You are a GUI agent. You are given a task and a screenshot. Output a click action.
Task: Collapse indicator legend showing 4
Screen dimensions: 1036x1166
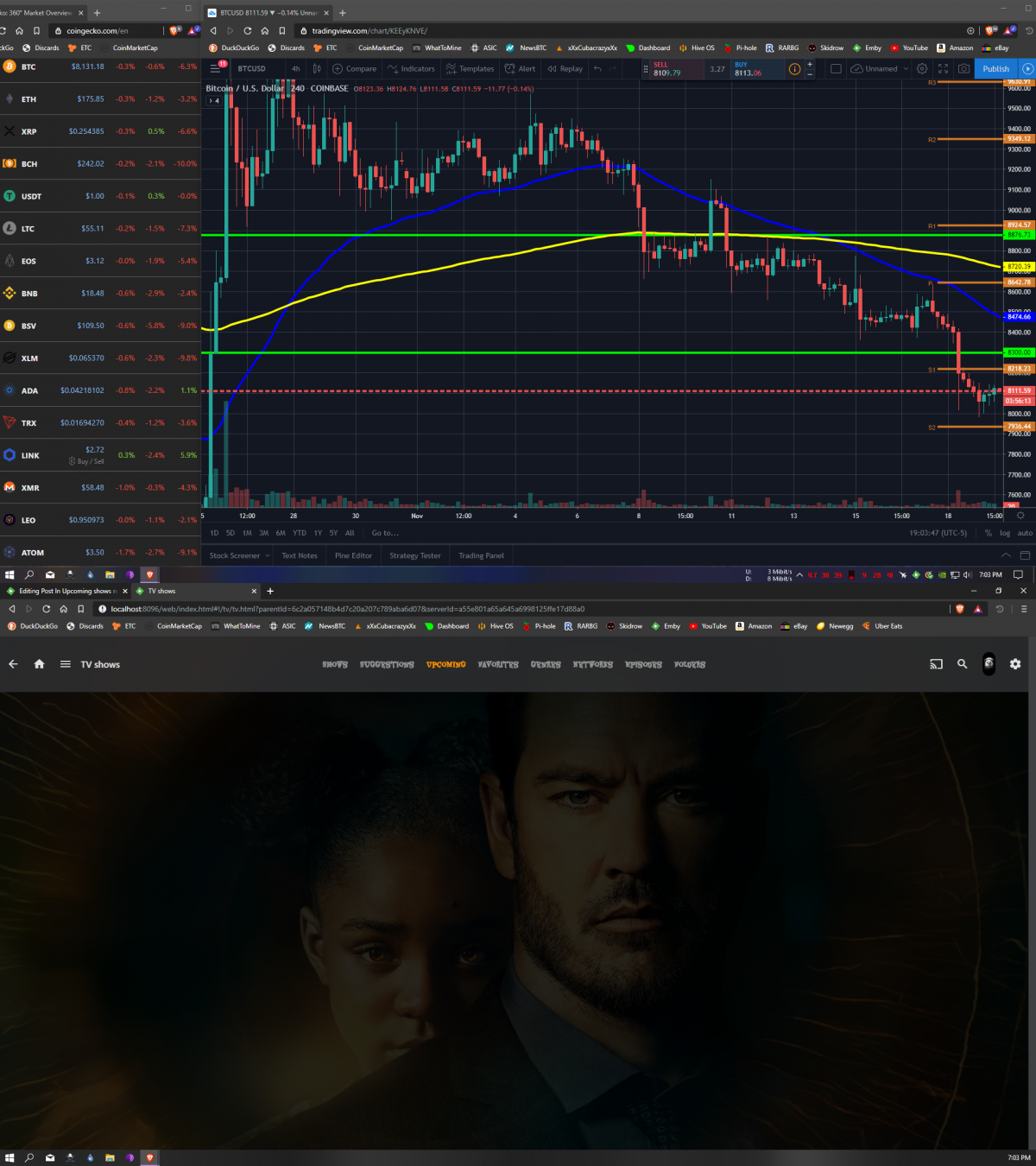pos(214,100)
